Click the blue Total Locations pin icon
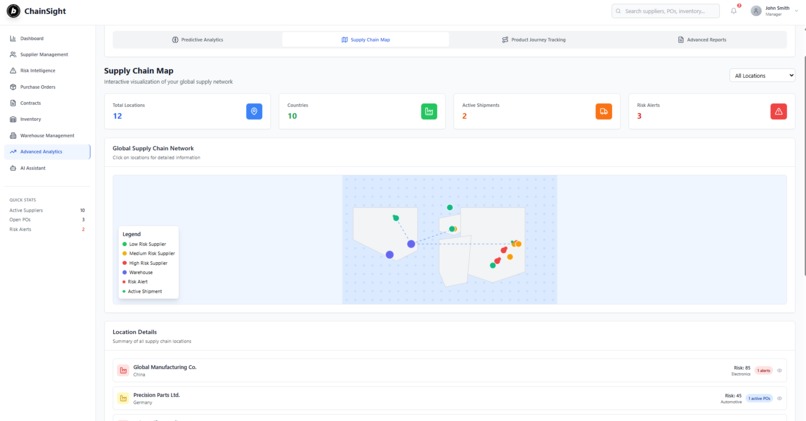The image size is (806, 421). [254, 111]
